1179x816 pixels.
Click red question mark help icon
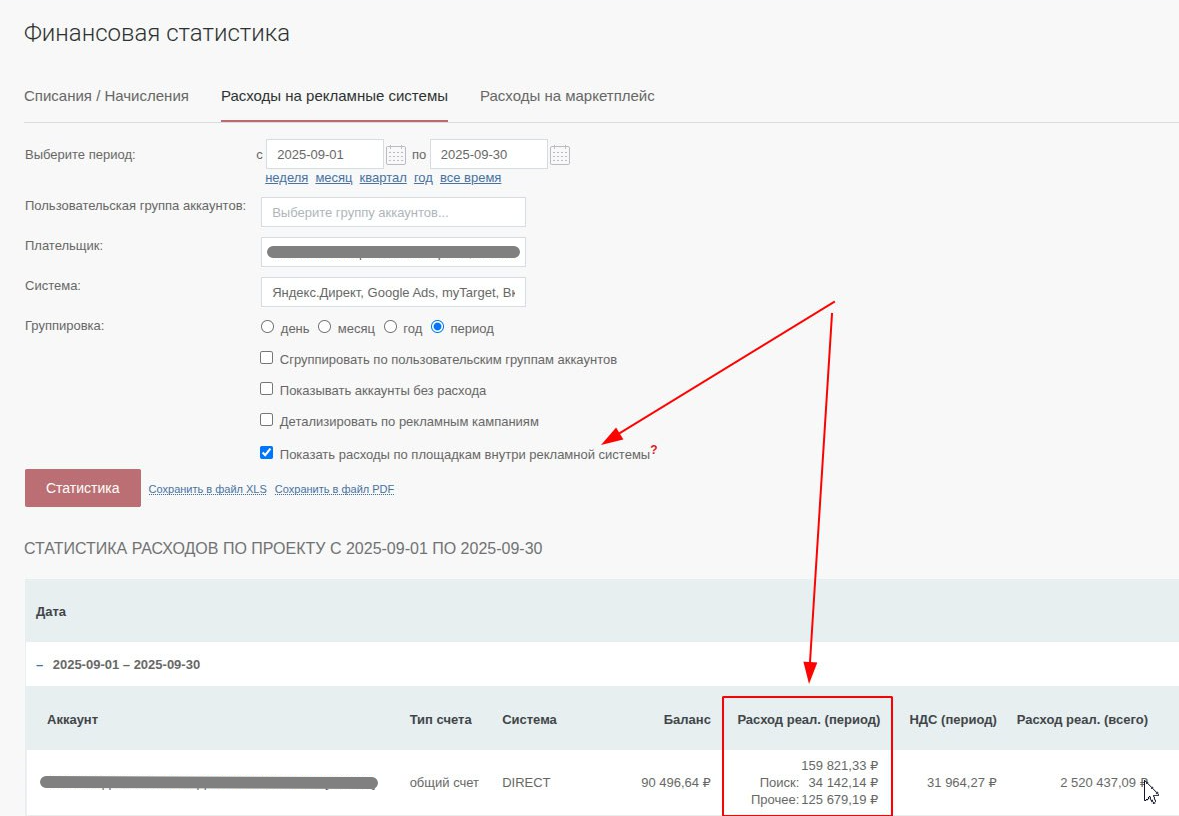[x=654, y=449]
